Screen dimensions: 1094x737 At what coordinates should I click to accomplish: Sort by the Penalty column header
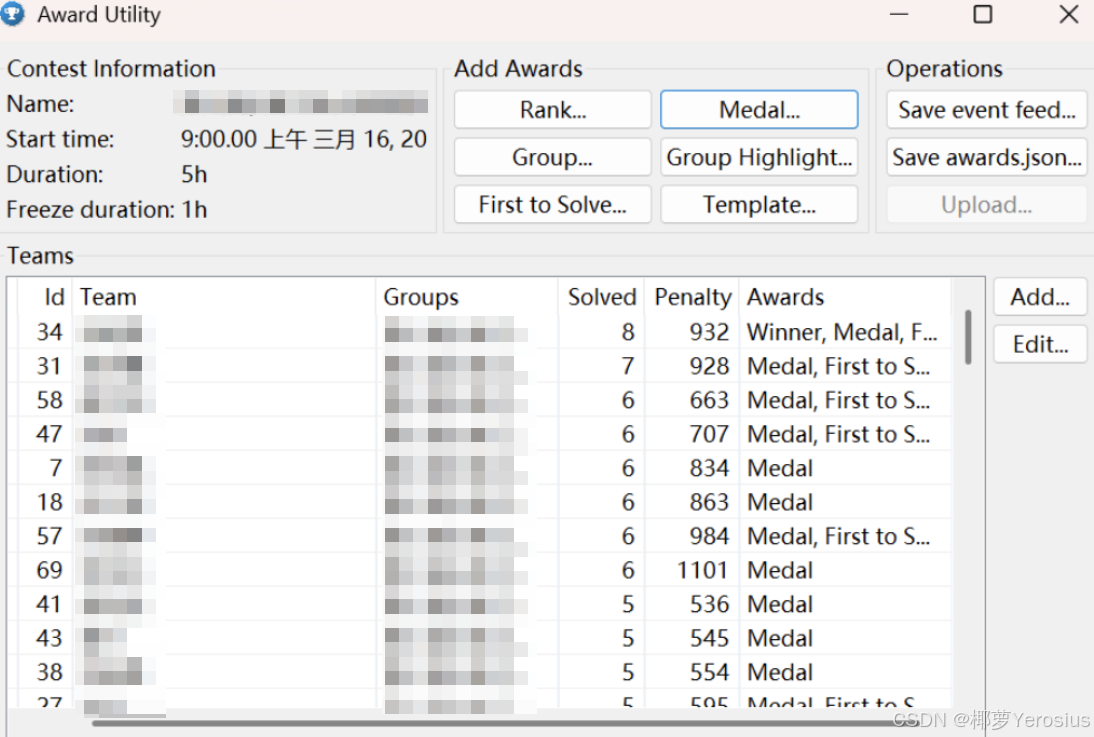[x=692, y=297]
